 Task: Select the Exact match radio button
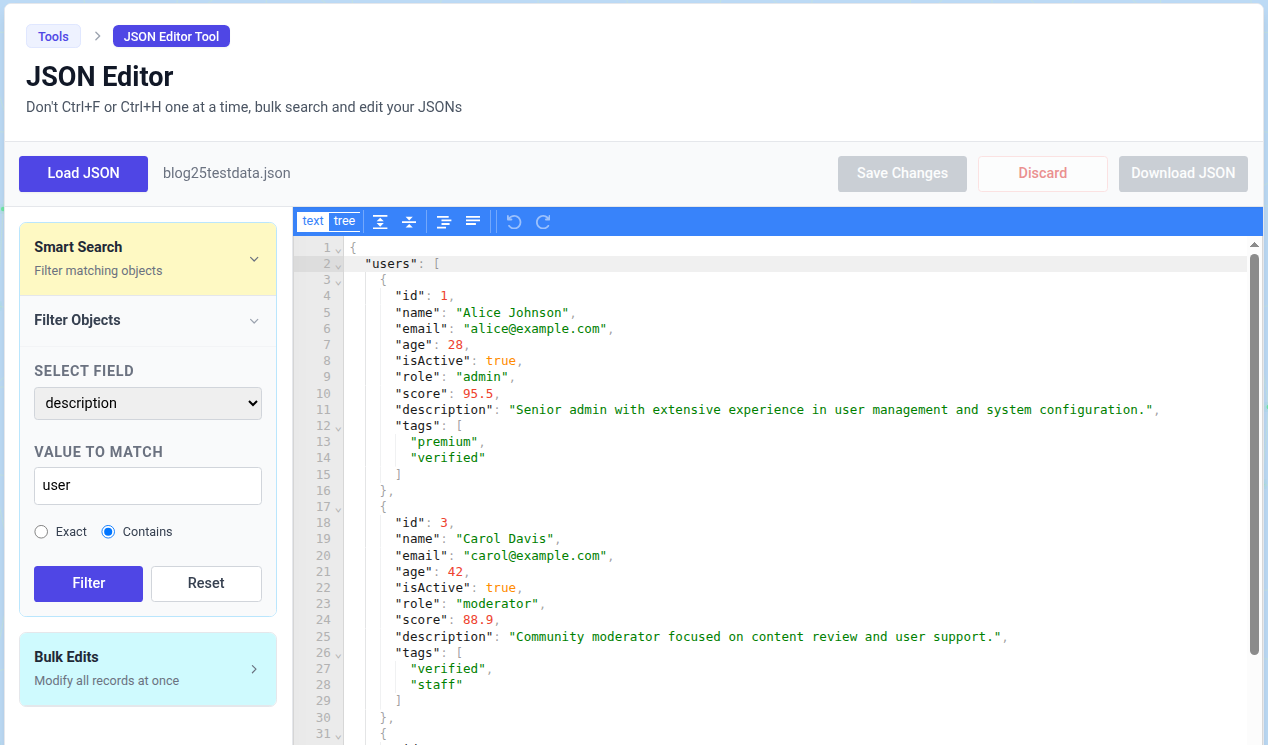pos(41,532)
